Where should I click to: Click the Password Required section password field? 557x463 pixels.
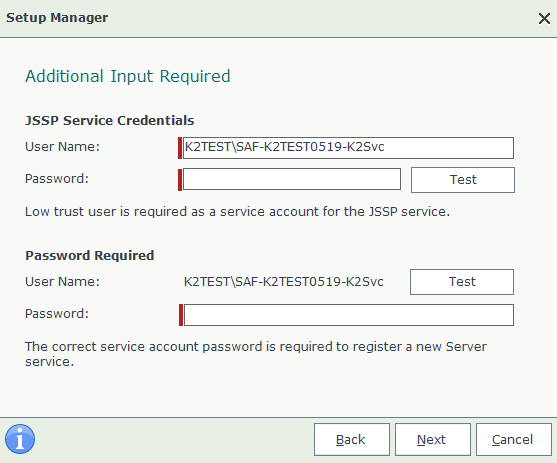point(349,315)
